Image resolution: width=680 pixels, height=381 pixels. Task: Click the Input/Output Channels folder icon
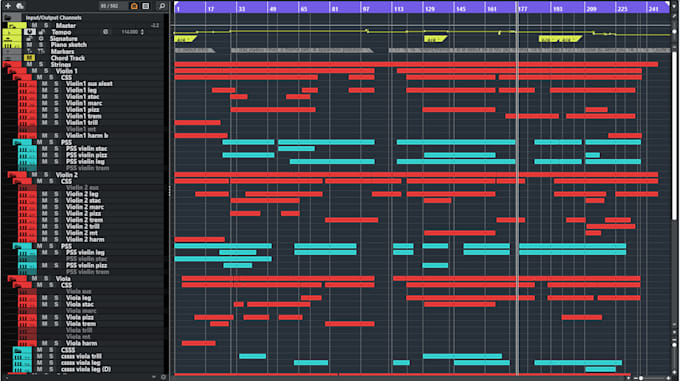point(8,18)
